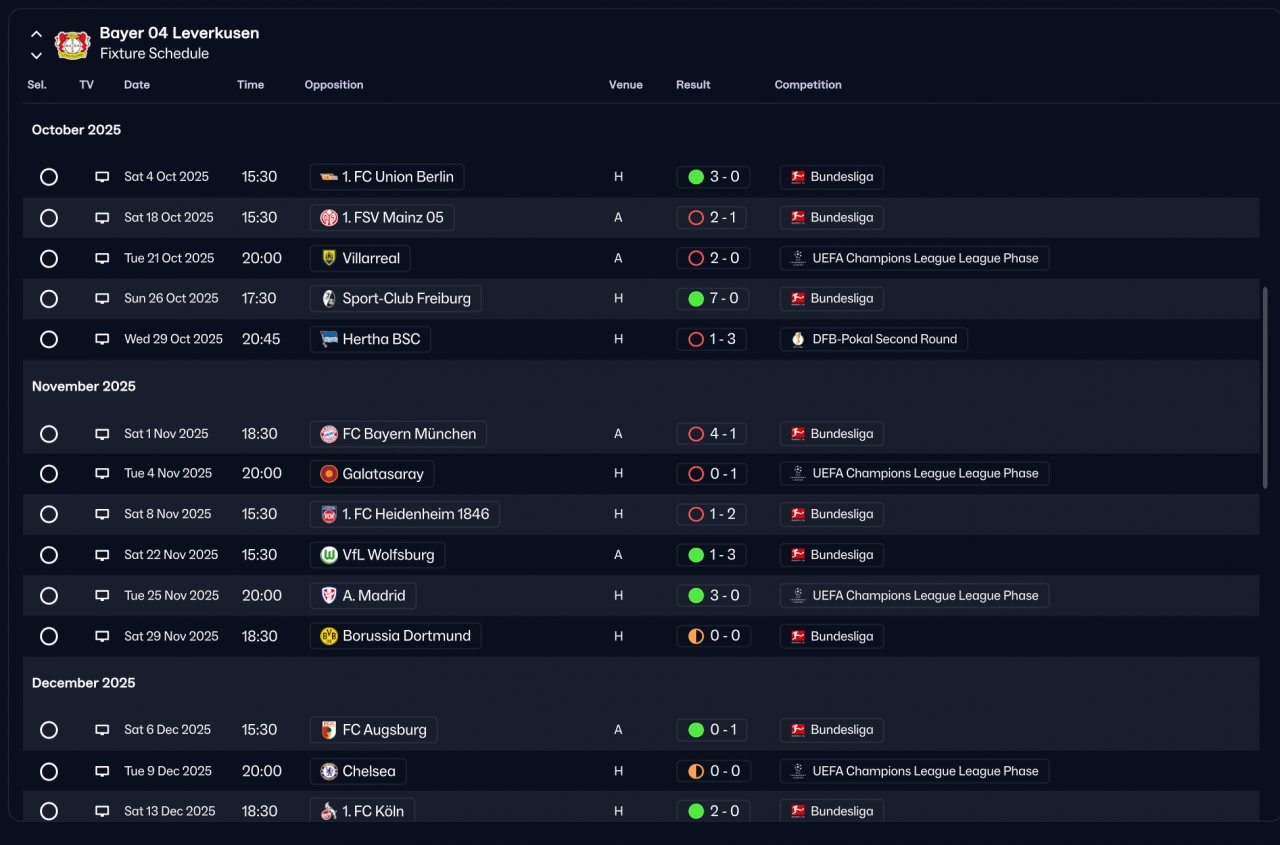Viewport: 1280px width, 845px height.
Task: Click Borussia Dortmund club badge icon
Action: click(x=329, y=636)
